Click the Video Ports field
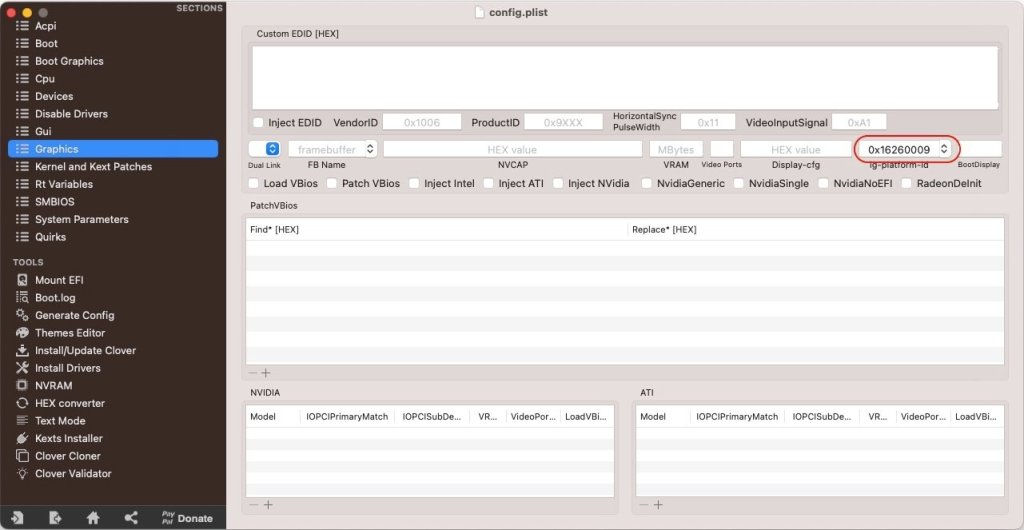The height and width of the screenshot is (530, 1024). pyautogui.click(x=722, y=149)
